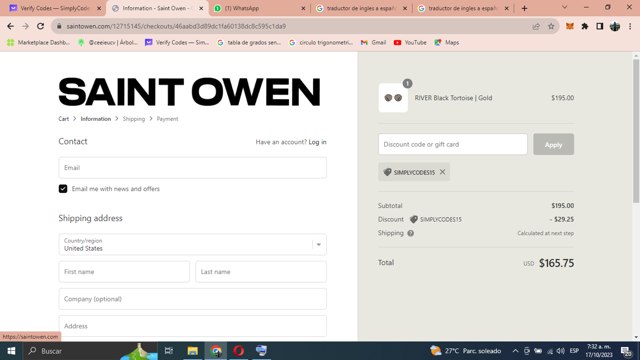This screenshot has height=360, width=640.
Task: Open the @ceeieucv Árbol bookmark
Action: pyautogui.click(x=108, y=42)
